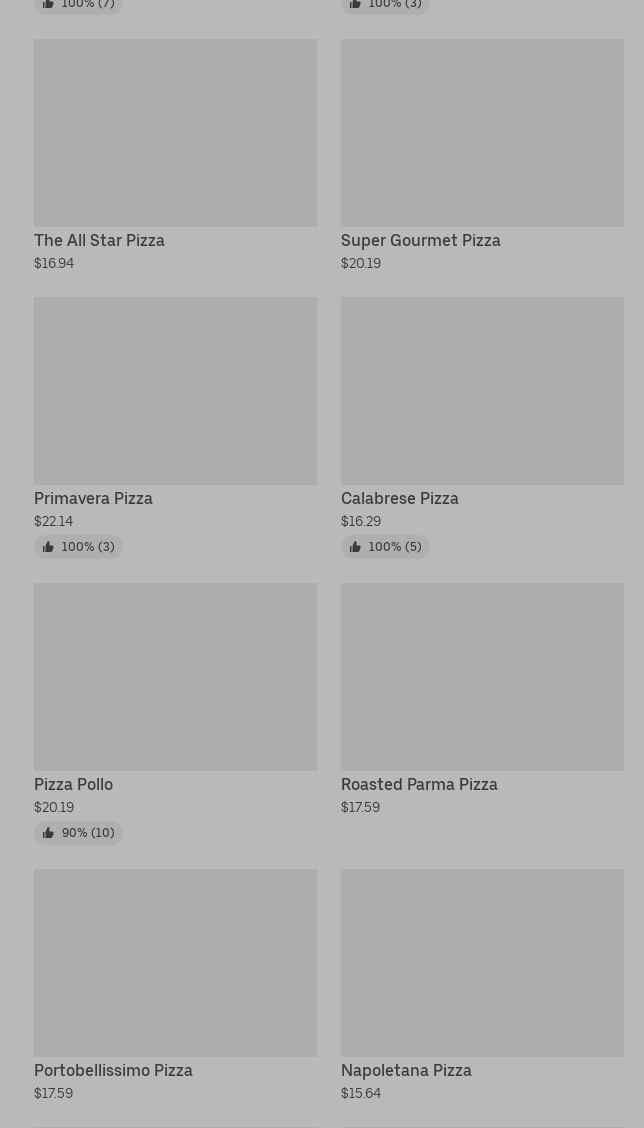Select the Super Gourmet Pizza name
The height and width of the screenshot is (1128, 644).
[420, 241]
